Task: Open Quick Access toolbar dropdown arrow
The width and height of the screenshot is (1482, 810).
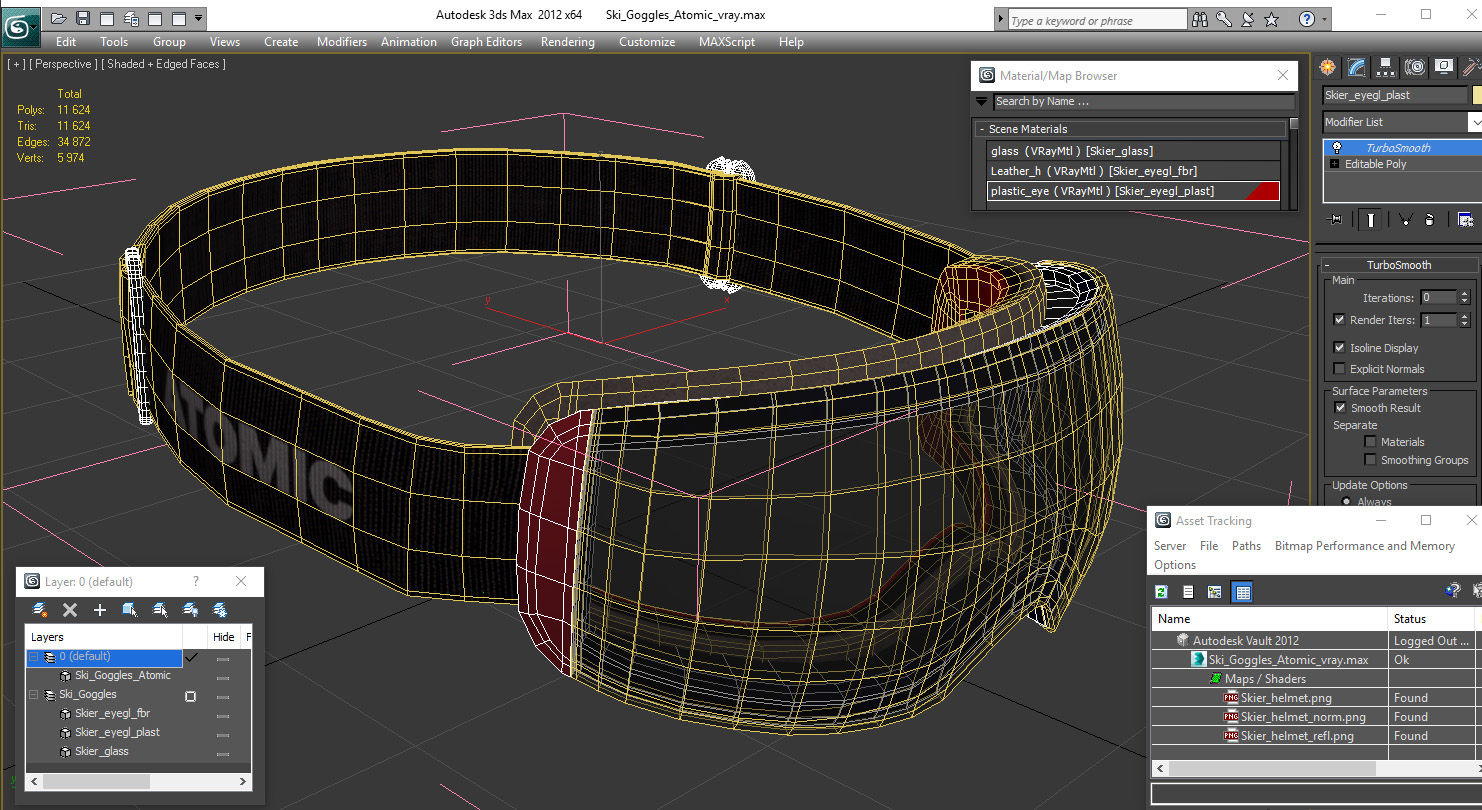Action: pos(199,18)
